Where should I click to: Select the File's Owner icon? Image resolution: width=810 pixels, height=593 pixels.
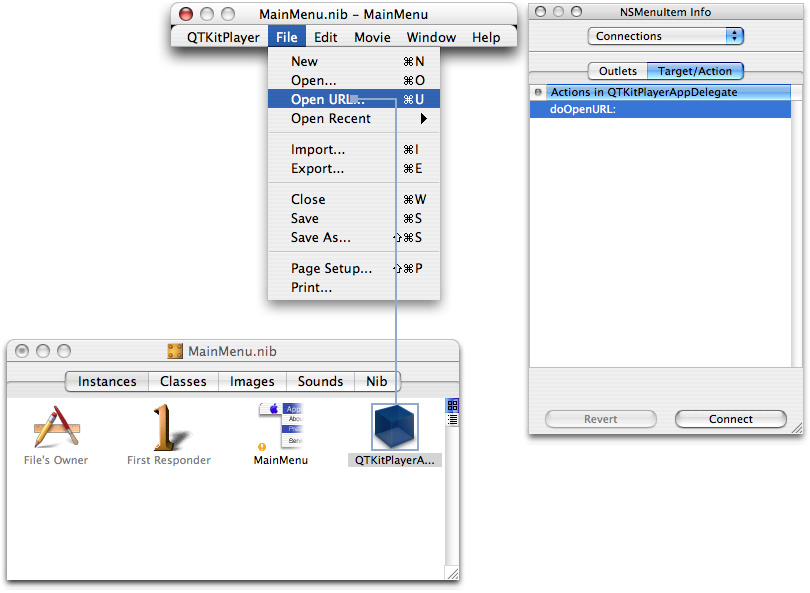tap(56, 428)
